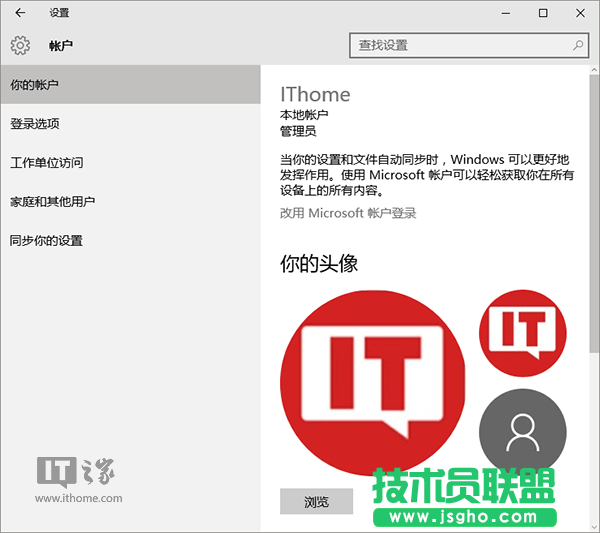This screenshot has height=533, width=600.
Task: Click the 浏览 browse button
Action: pos(316,501)
